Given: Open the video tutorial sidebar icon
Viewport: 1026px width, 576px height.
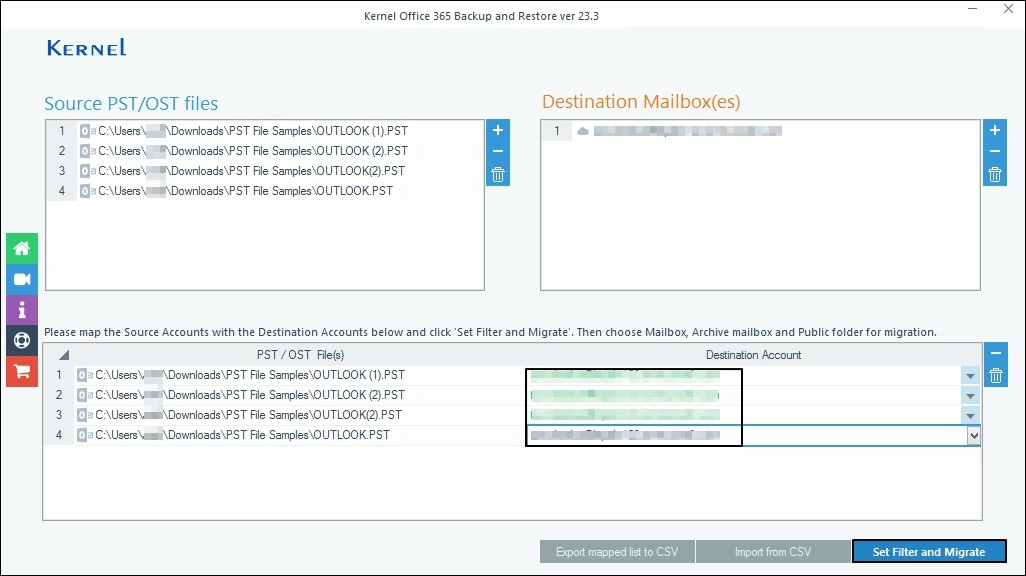Looking at the screenshot, I should coord(22,279).
